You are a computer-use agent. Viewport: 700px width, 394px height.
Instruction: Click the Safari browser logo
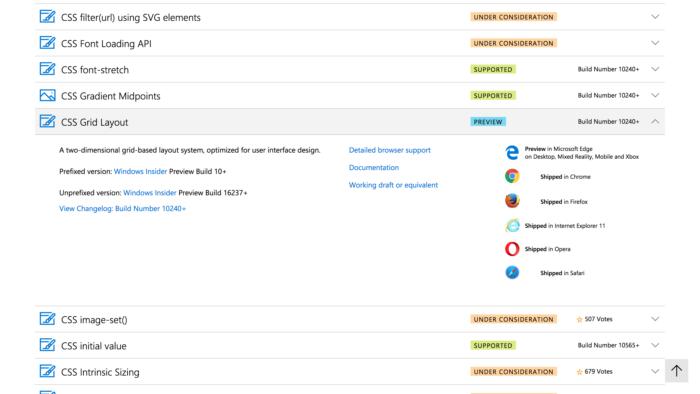(512, 272)
